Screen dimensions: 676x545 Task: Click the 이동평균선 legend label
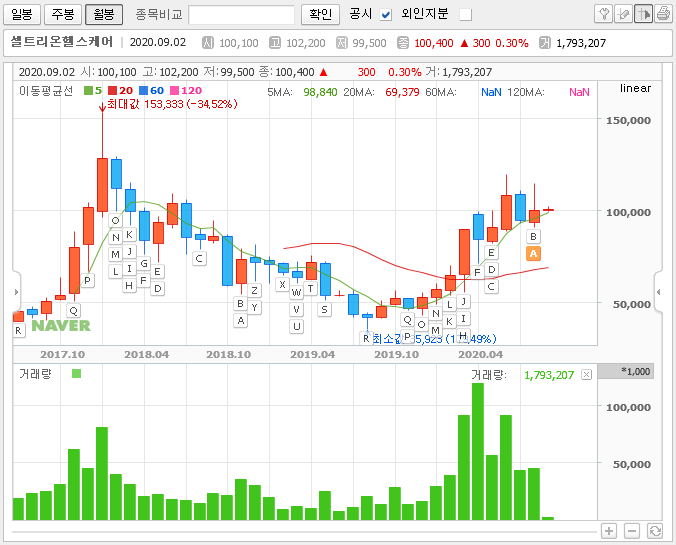pyautogui.click(x=46, y=91)
